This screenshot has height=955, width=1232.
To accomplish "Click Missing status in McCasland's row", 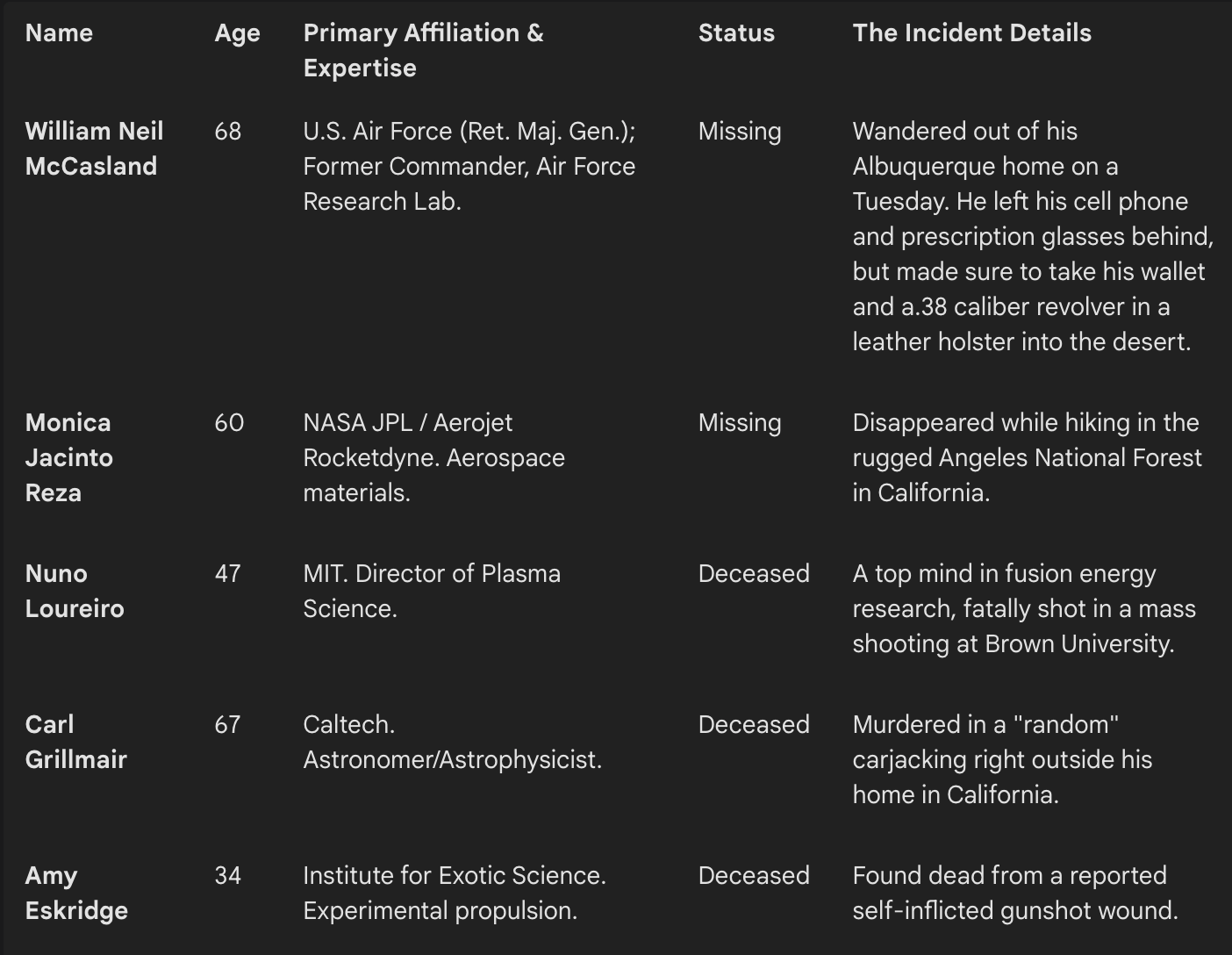I will click(x=739, y=132).
